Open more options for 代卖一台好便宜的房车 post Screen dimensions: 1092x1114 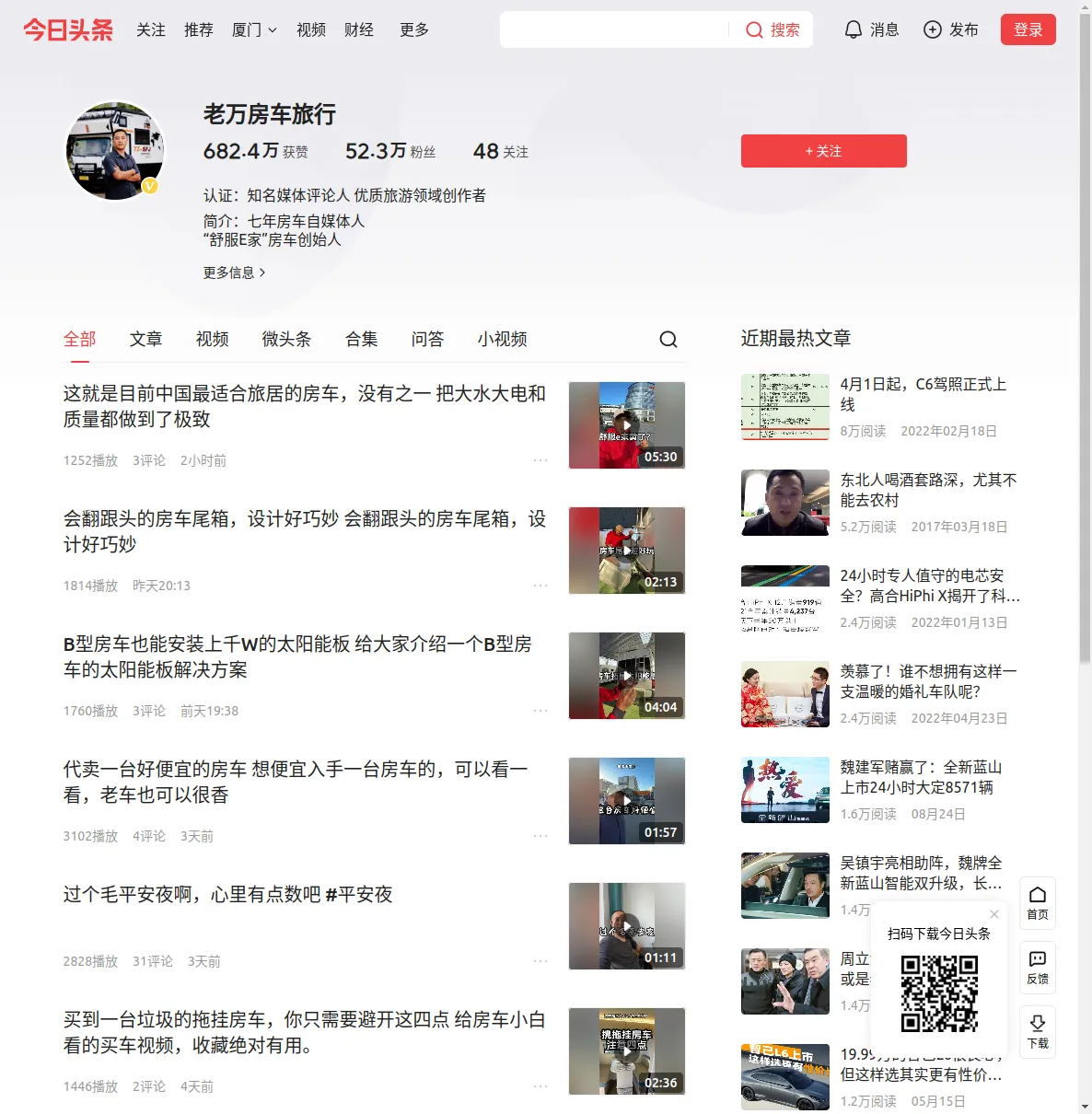point(540,836)
